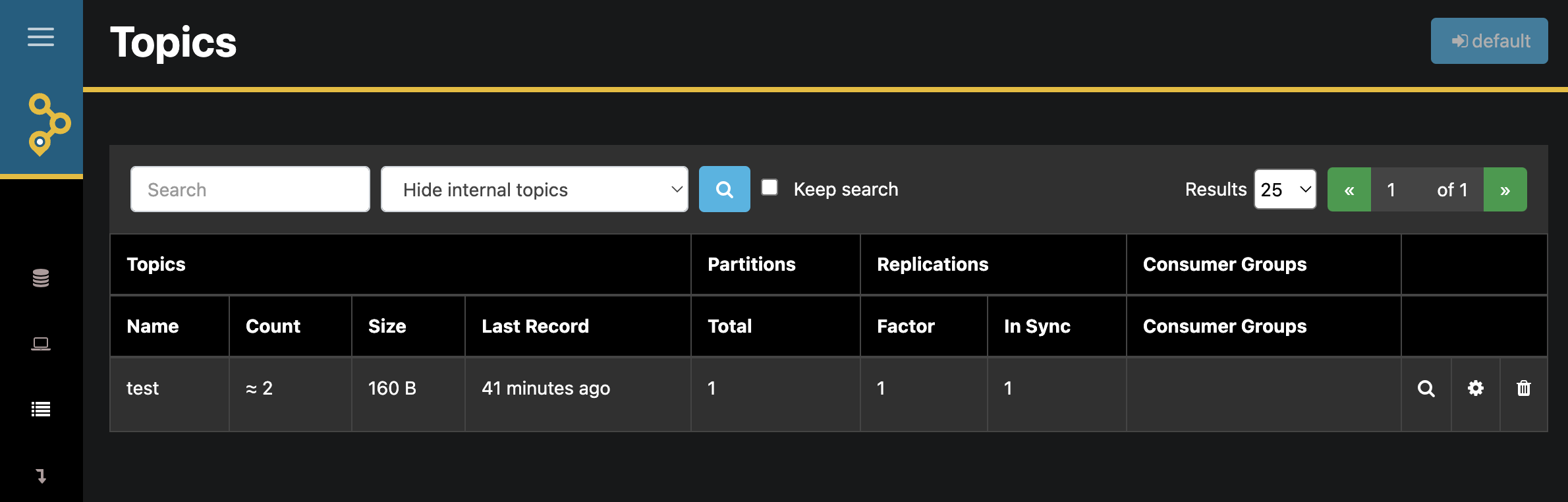Go to next page of results
The height and width of the screenshot is (502, 1568).
tap(1505, 190)
